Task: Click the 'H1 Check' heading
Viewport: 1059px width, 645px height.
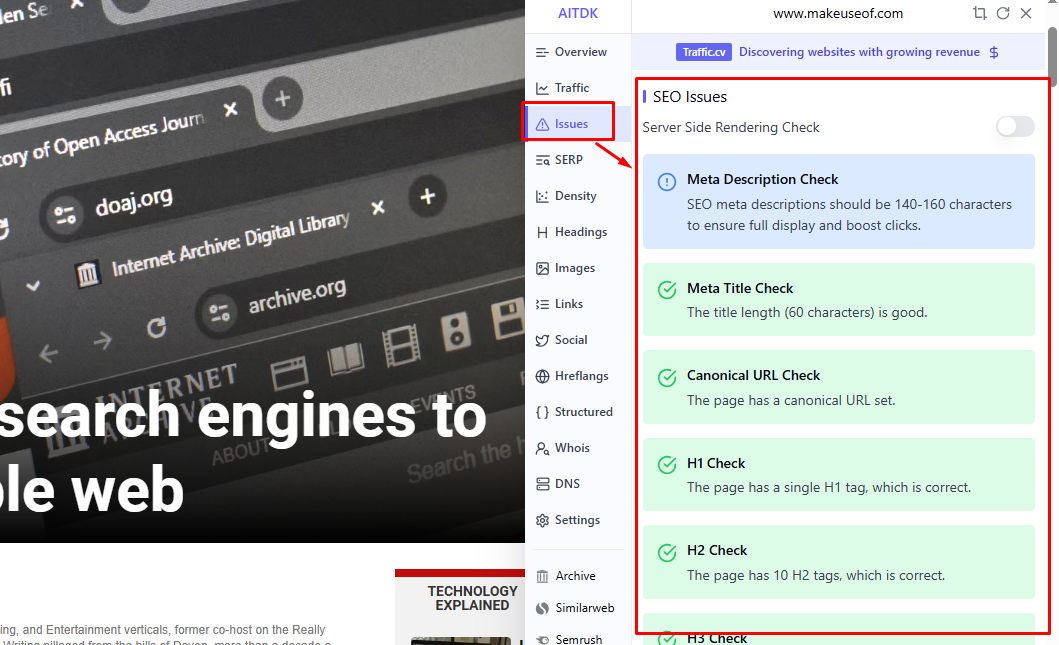Action: point(716,463)
